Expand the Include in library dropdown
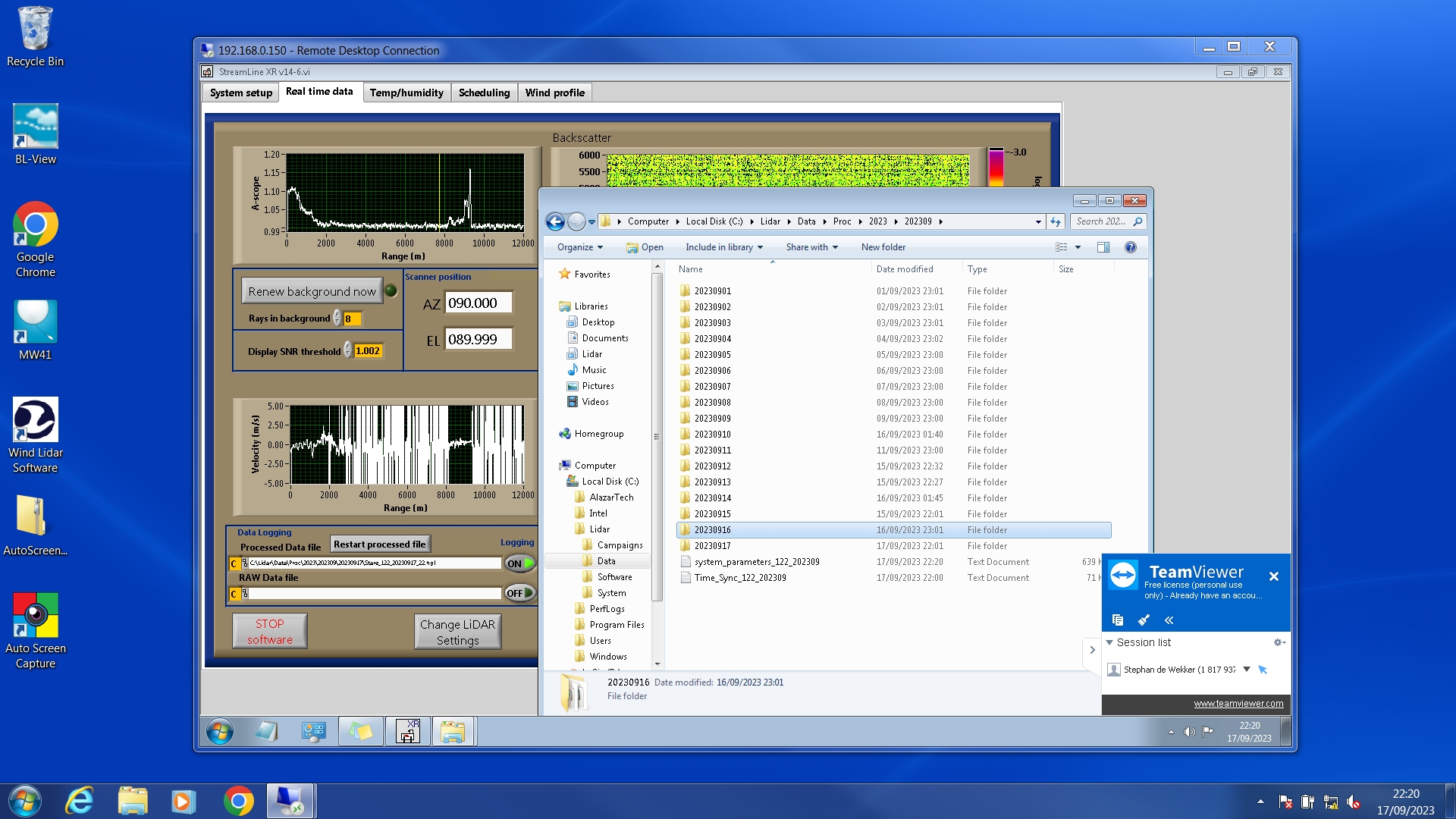This screenshot has width=1456, height=819. pos(723,247)
